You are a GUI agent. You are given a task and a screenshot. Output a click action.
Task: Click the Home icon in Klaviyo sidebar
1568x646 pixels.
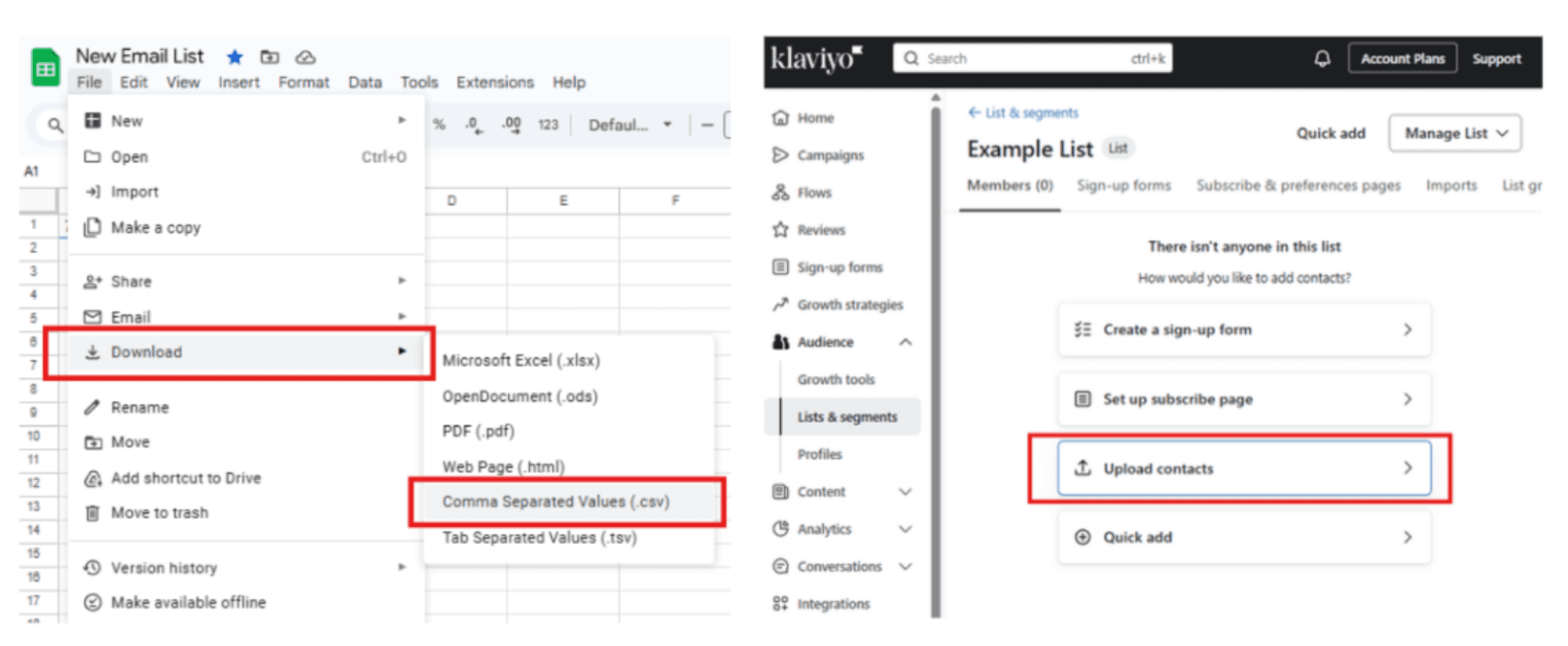coord(780,118)
